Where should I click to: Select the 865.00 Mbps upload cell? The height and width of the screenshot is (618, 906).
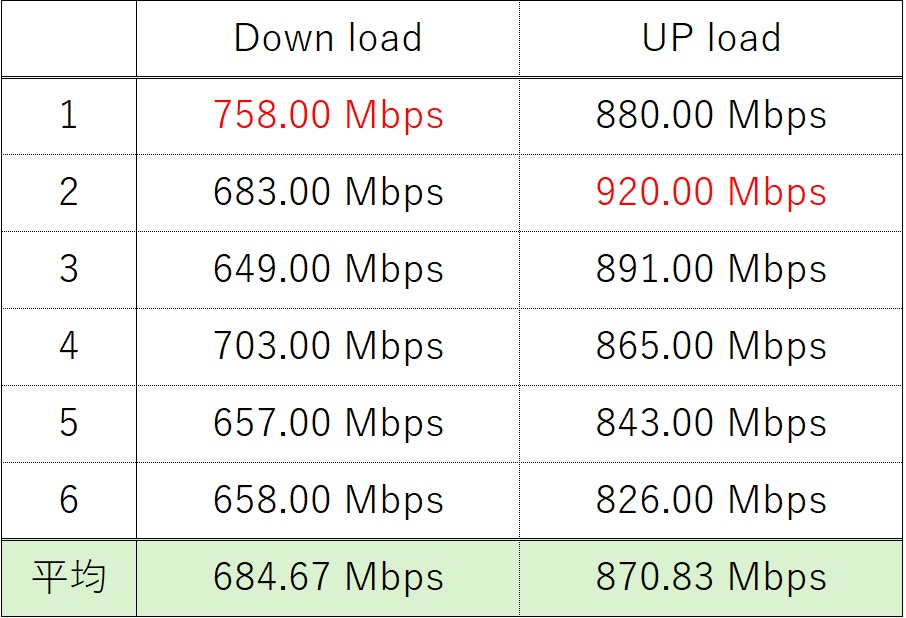[711, 347]
